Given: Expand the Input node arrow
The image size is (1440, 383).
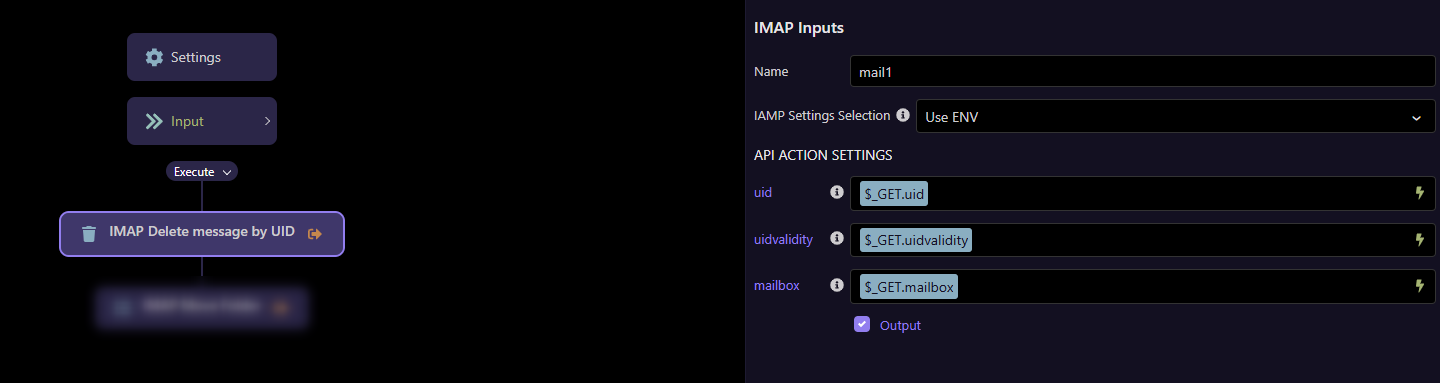Looking at the screenshot, I should [267, 121].
